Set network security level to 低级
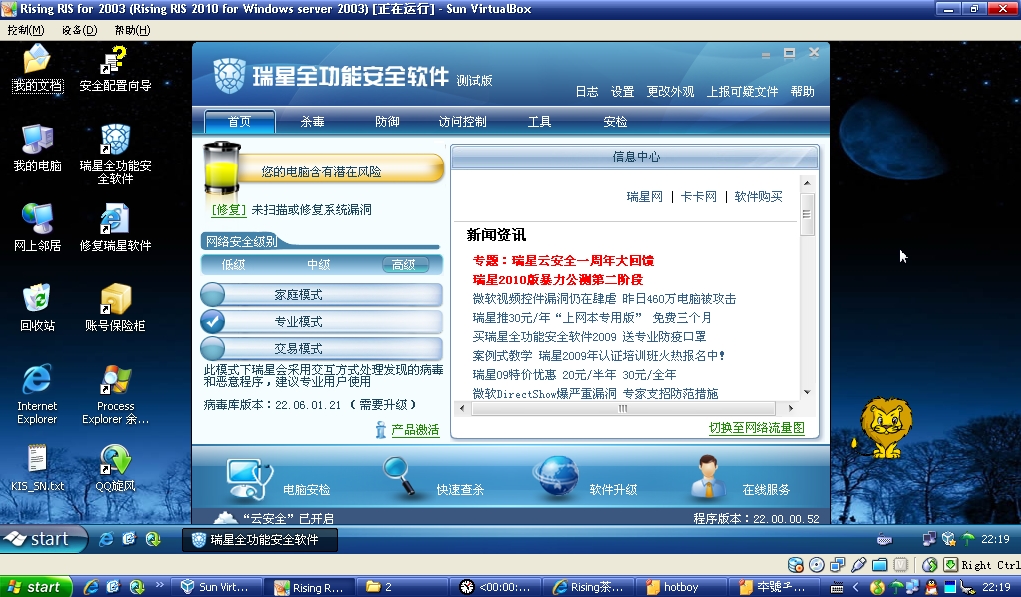 pyautogui.click(x=233, y=264)
